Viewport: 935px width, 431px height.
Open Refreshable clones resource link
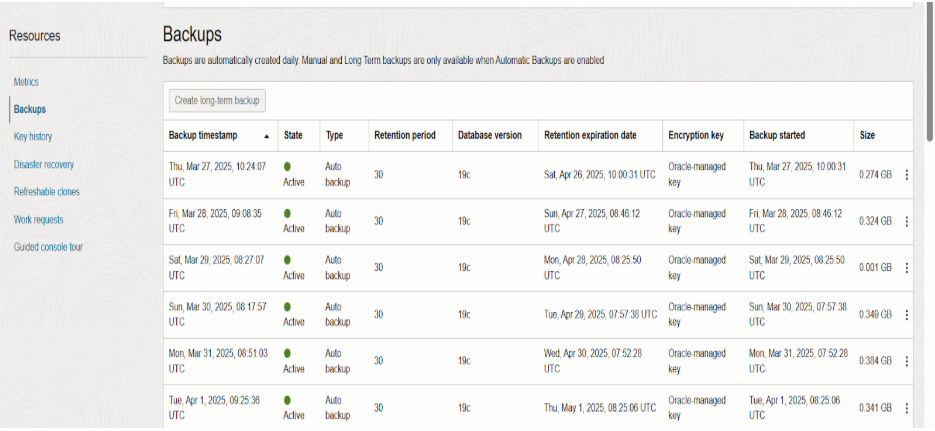pyautogui.click(x=47, y=191)
